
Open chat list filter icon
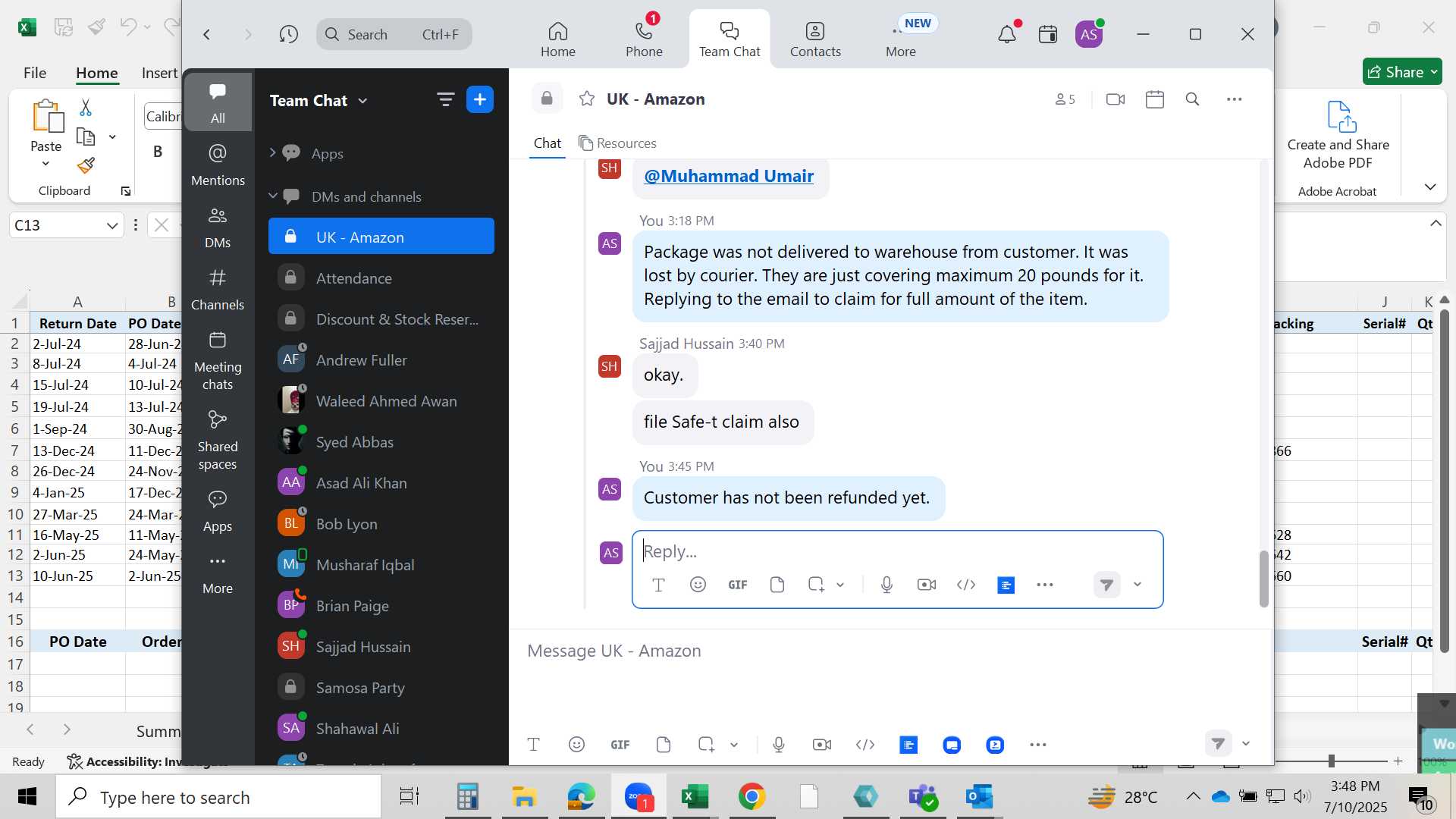coord(445,99)
